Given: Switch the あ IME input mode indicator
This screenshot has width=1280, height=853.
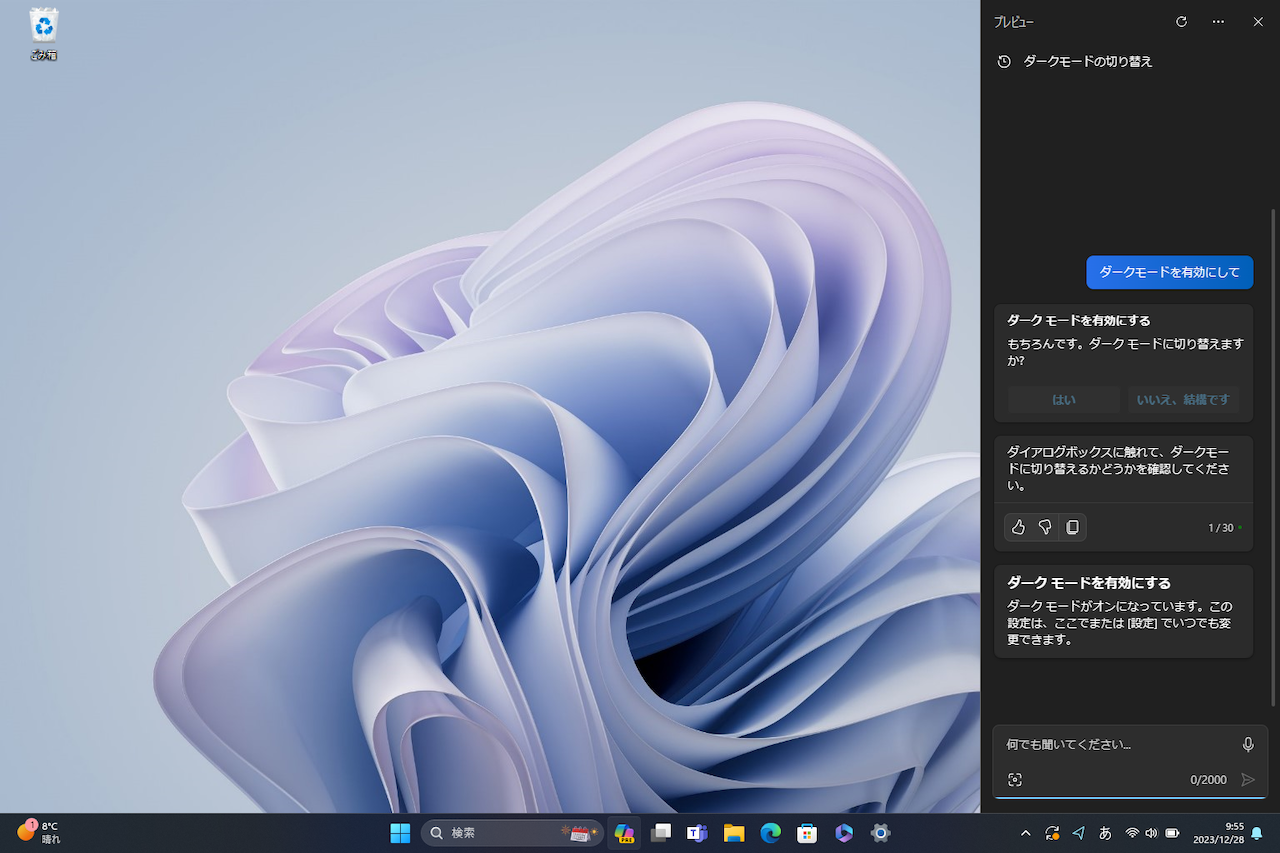Looking at the screenshot, I should (x=1105, y=833).
